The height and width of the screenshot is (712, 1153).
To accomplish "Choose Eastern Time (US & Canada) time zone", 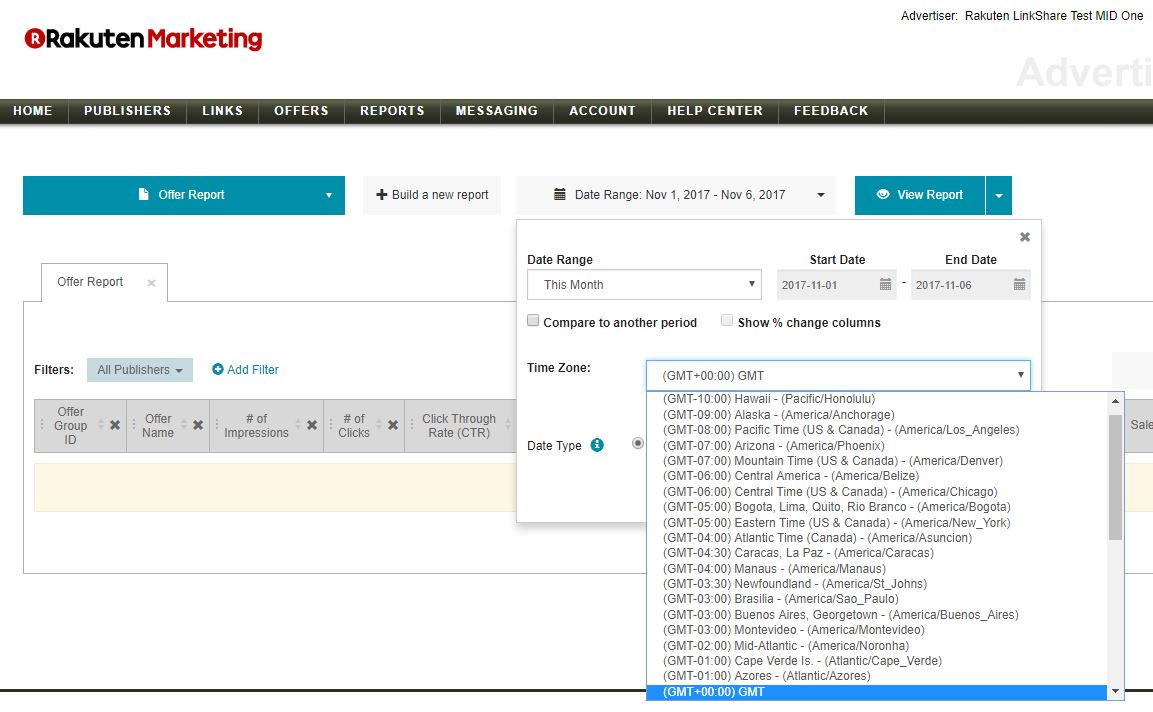I will 836,523.
